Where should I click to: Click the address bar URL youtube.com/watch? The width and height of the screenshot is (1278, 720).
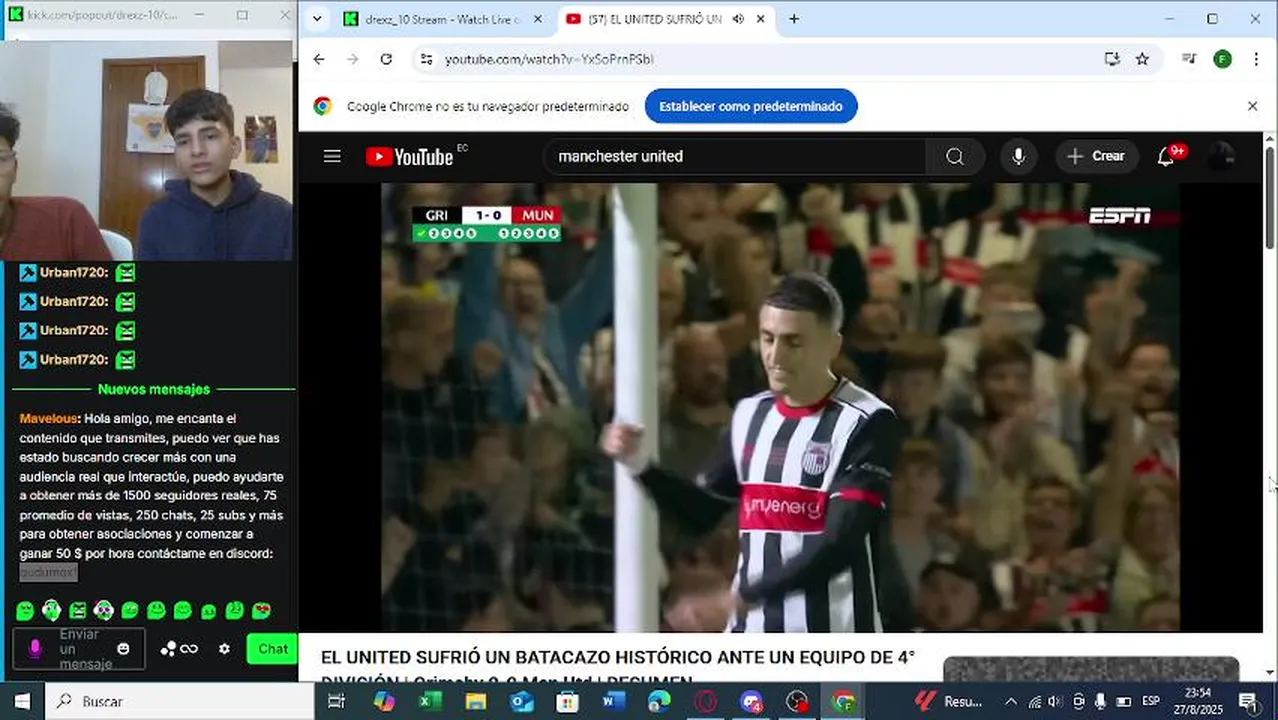point(549,59)
